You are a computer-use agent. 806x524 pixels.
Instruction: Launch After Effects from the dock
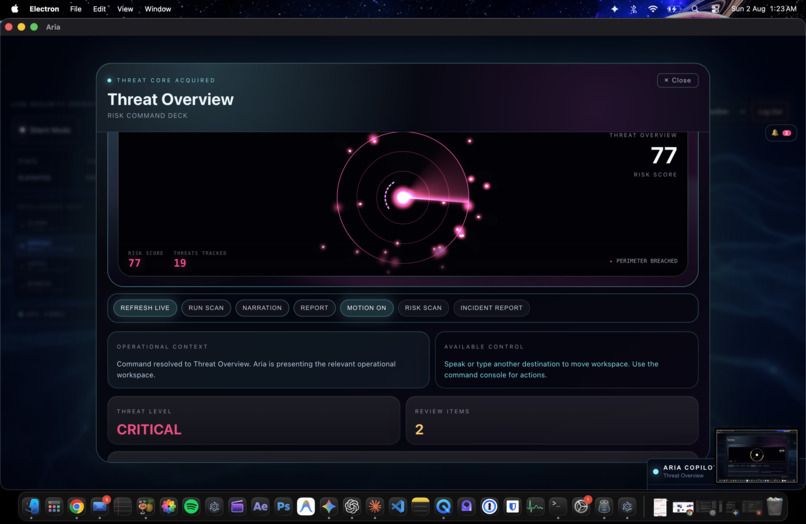(x=260, y=507)
